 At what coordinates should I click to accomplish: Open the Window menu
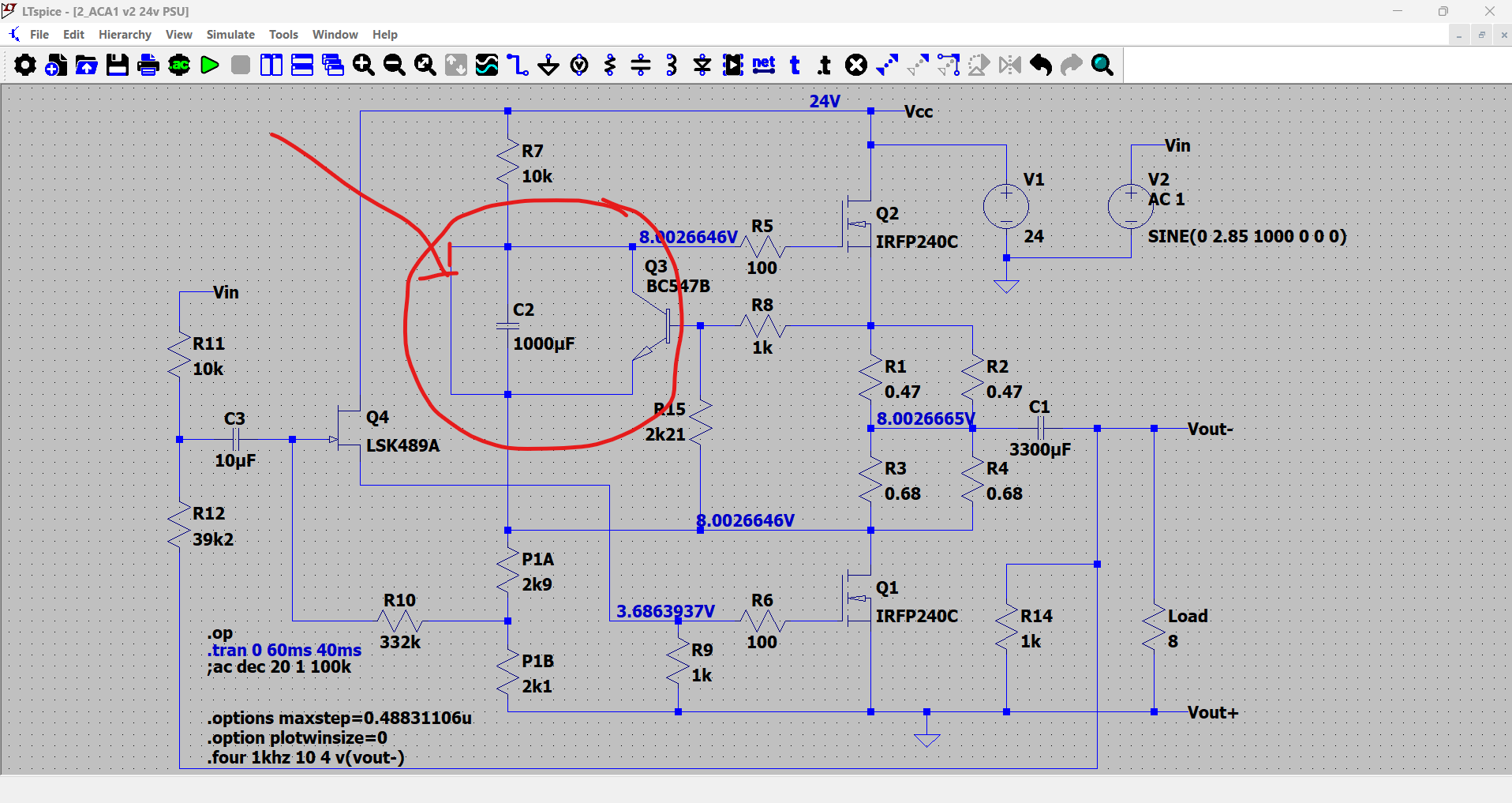(335, 35)
